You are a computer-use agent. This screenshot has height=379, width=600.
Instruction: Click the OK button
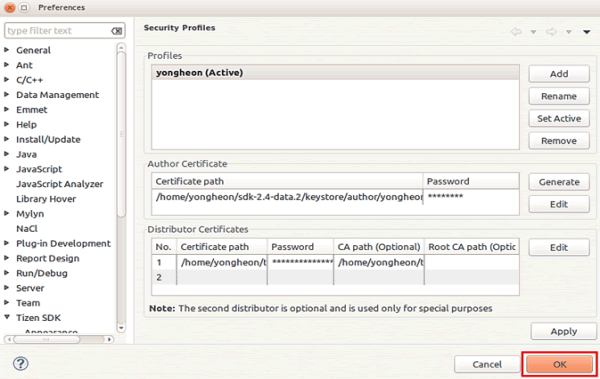(559, 364)
